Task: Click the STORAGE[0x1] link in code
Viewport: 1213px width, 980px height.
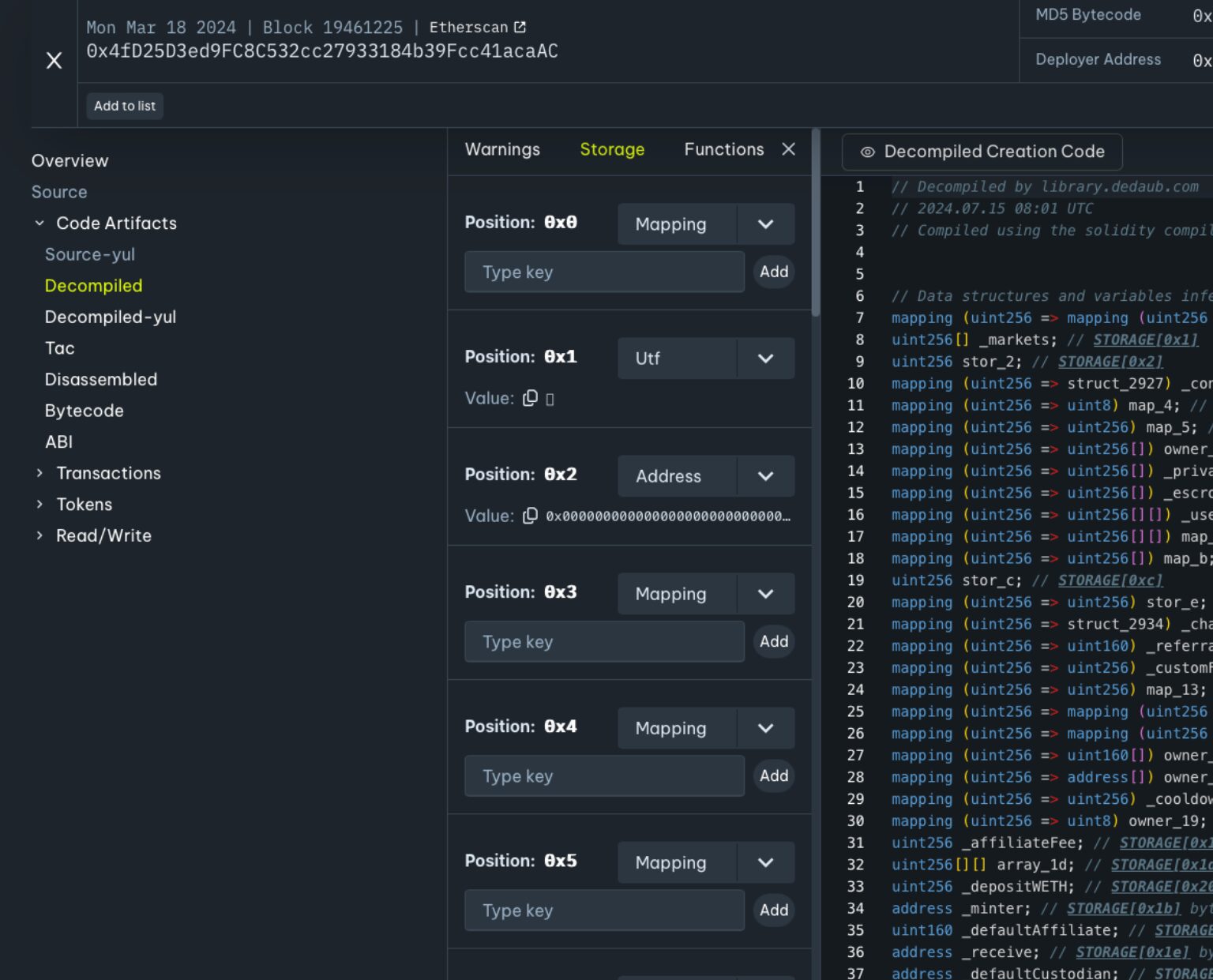Action: point(1145,340)
